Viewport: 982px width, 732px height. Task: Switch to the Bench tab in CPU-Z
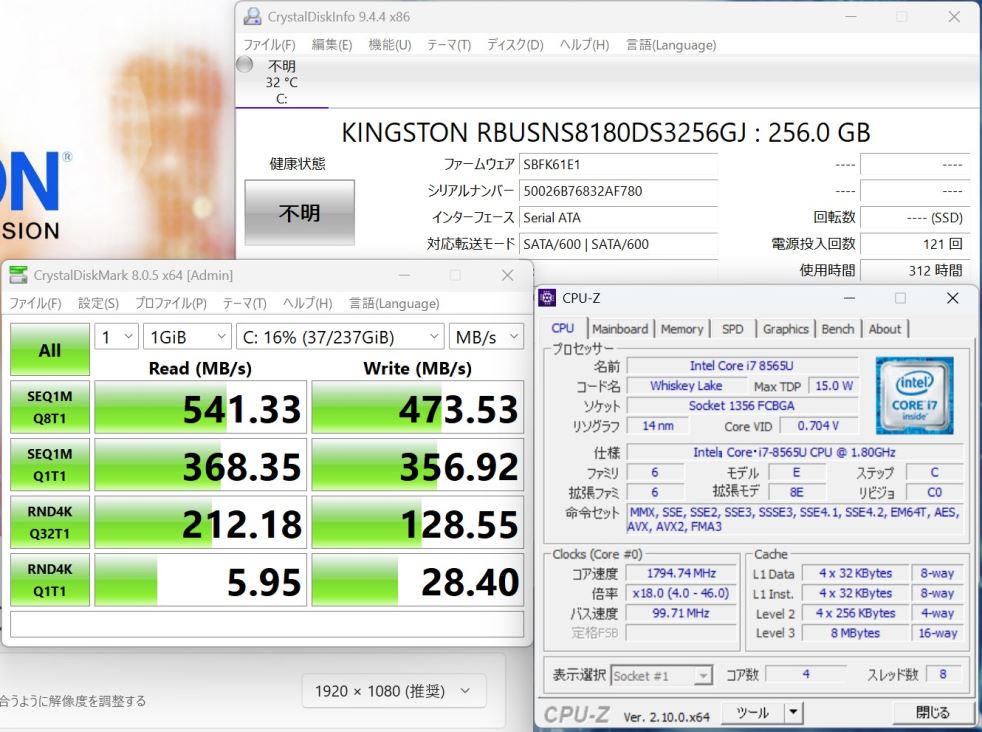837,329
